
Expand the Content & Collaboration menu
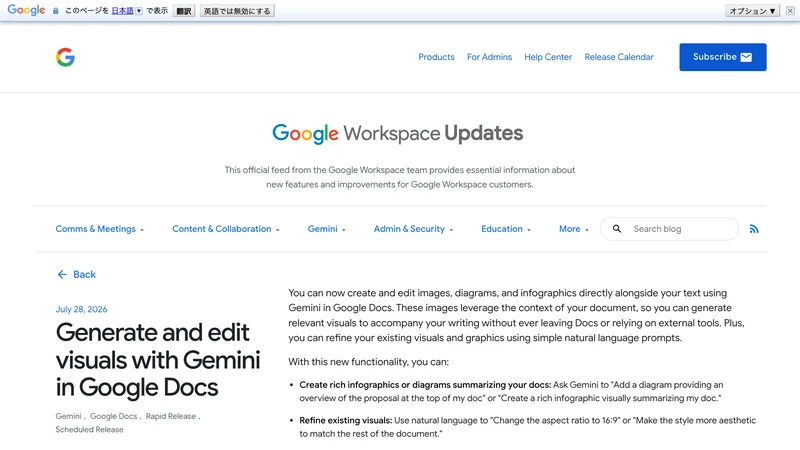226,229
